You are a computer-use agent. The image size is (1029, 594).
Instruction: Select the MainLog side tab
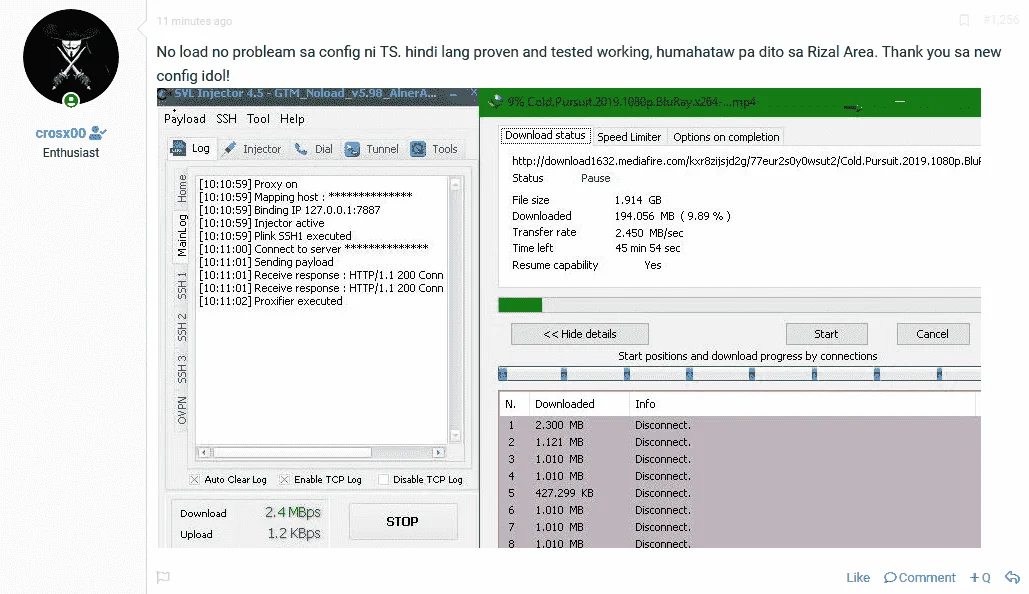(x=182, y=235)
